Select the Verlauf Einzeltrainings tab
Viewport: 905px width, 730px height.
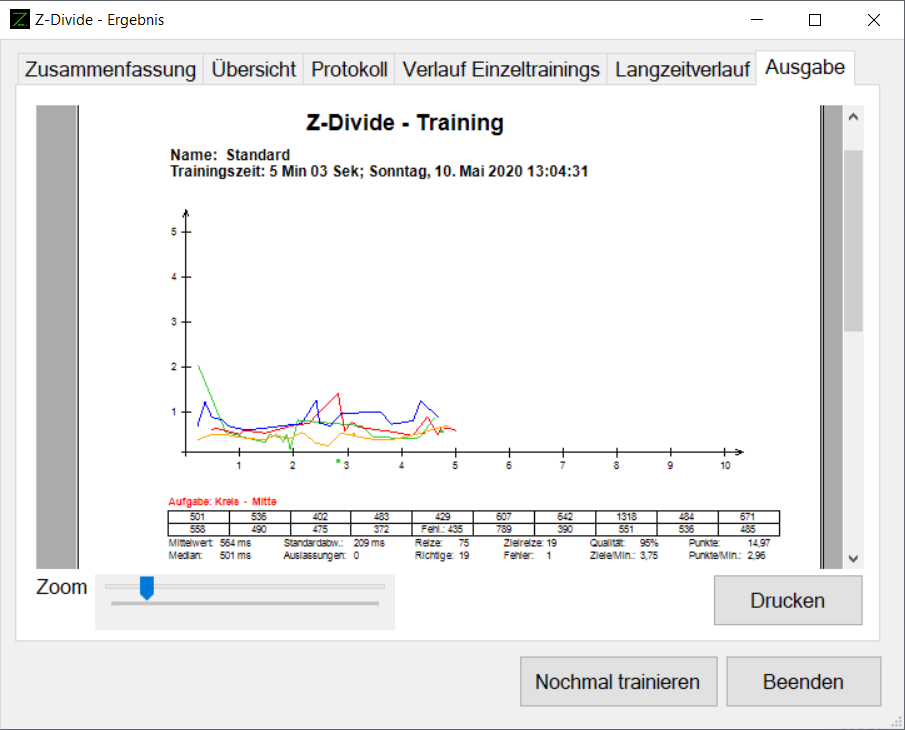tap(501, 69)
